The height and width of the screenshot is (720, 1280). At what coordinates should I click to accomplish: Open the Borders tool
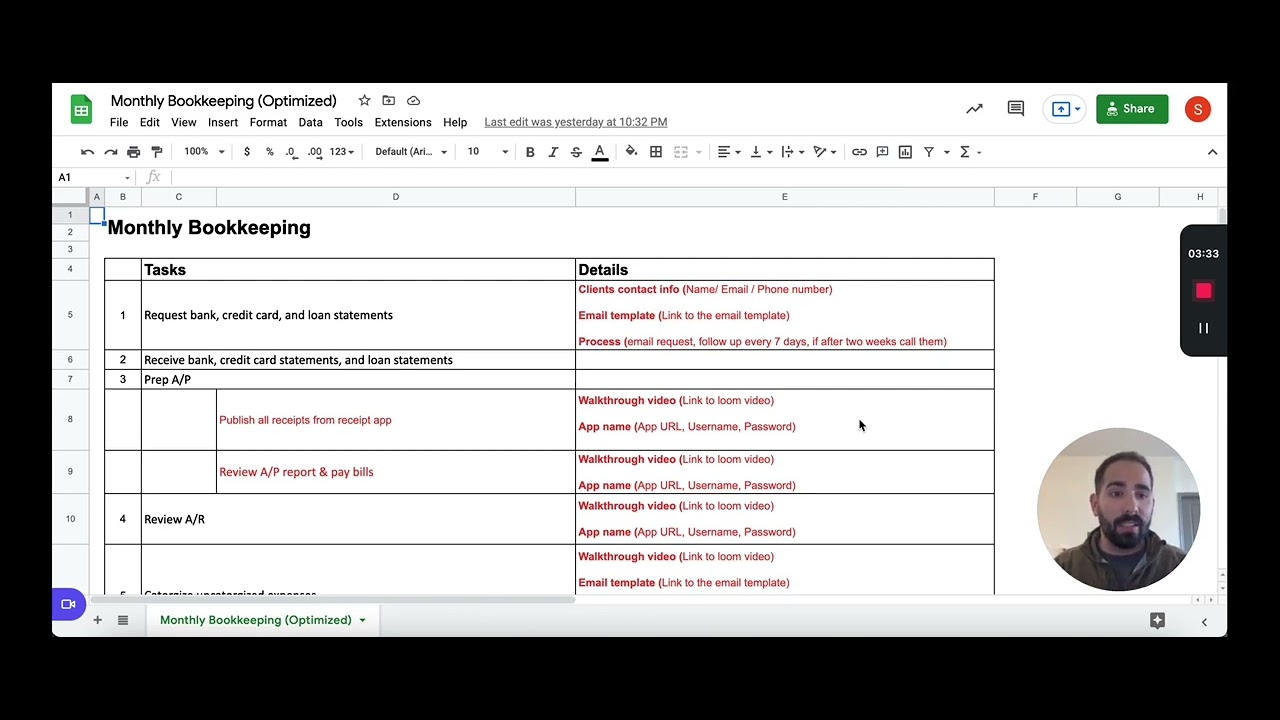click(x=656, y=152)
